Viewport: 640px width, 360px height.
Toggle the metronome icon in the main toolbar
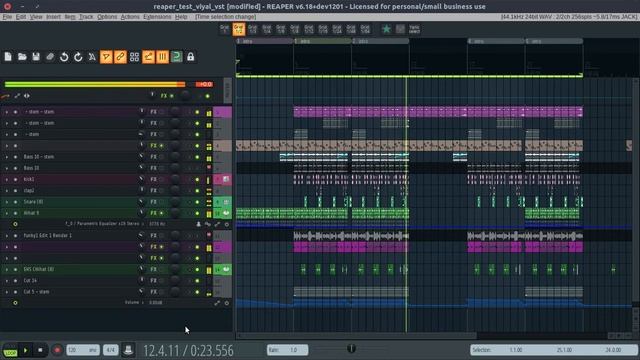click(92, 57)
